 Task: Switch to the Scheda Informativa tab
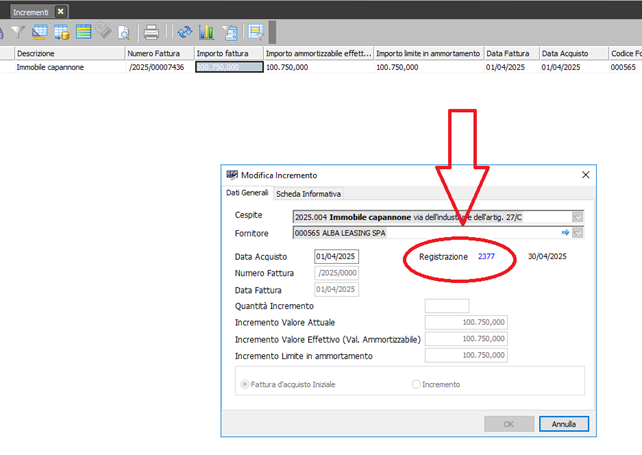(308, 193)
